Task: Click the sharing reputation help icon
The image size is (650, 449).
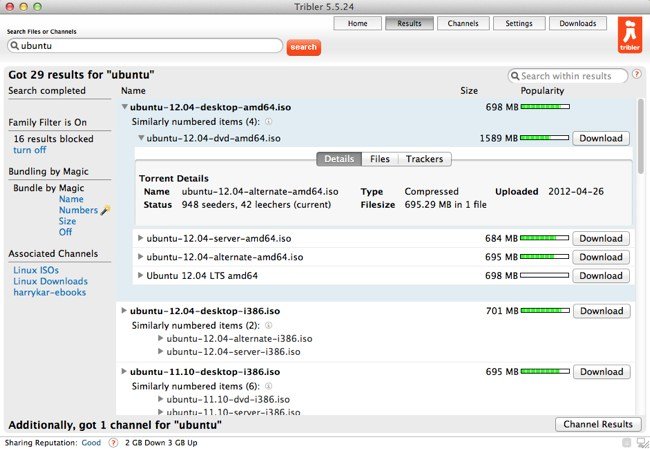Action: click(x=112, y=441)
